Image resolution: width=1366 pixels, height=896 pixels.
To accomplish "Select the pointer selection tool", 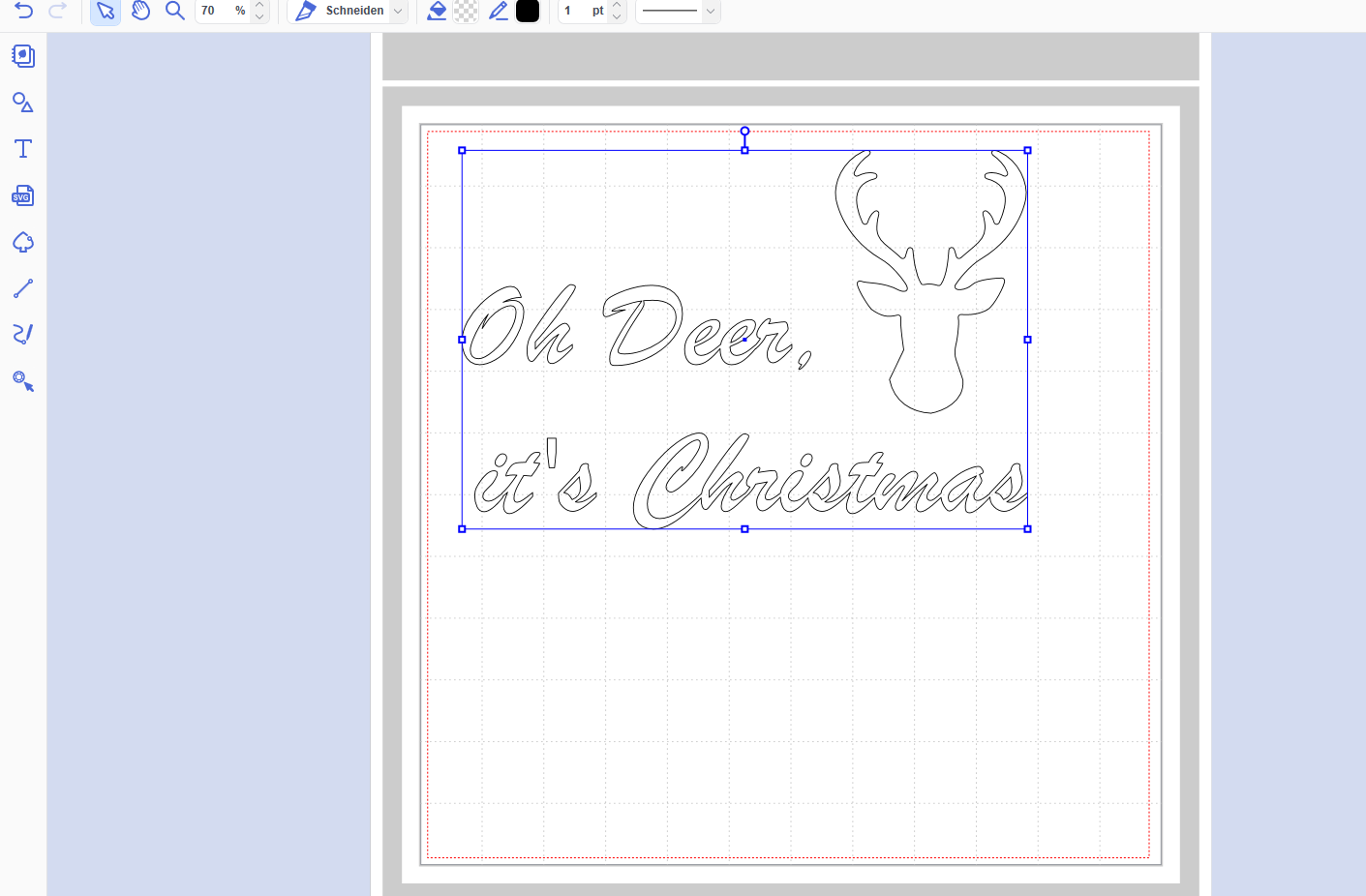I will [x=106, y=11].
